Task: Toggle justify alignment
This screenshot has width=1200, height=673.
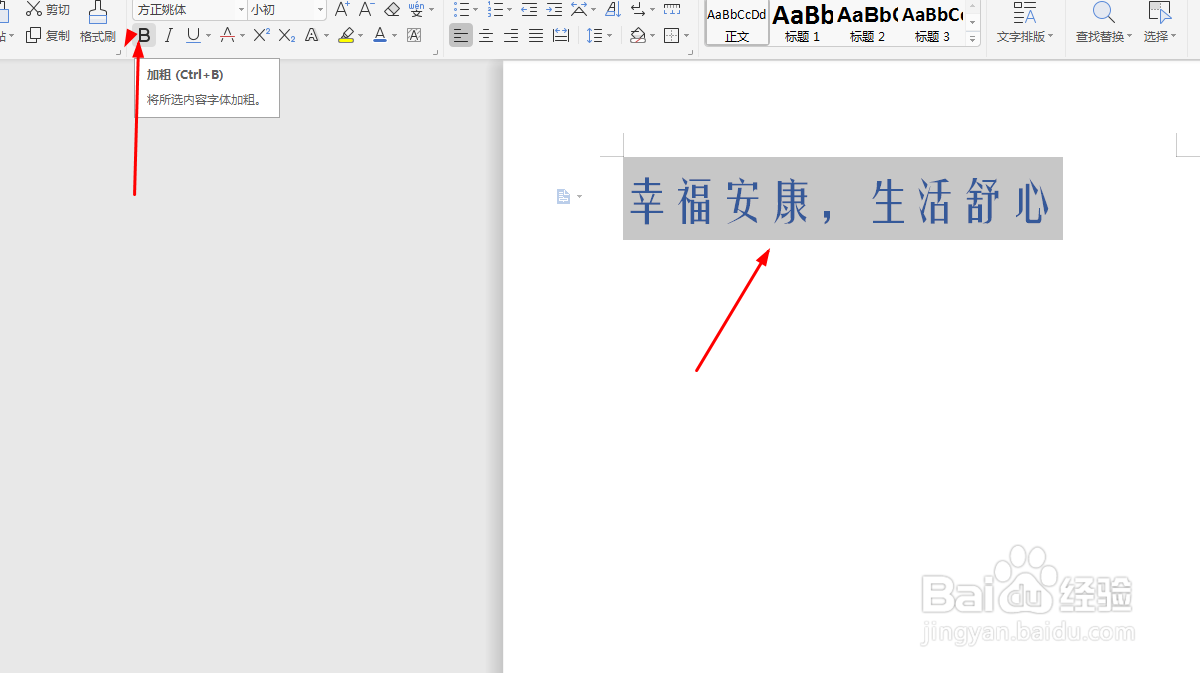Action: click(x=535, y=35)
